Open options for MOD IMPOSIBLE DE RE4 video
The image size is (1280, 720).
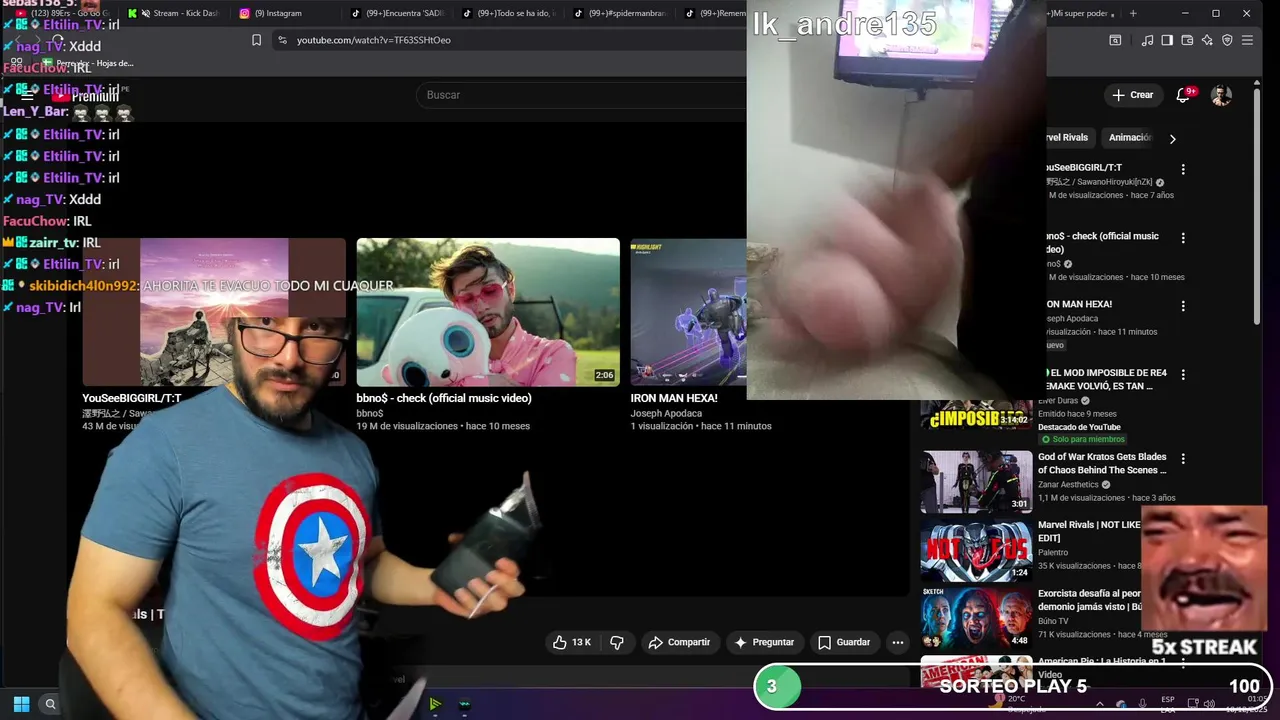1183,375
